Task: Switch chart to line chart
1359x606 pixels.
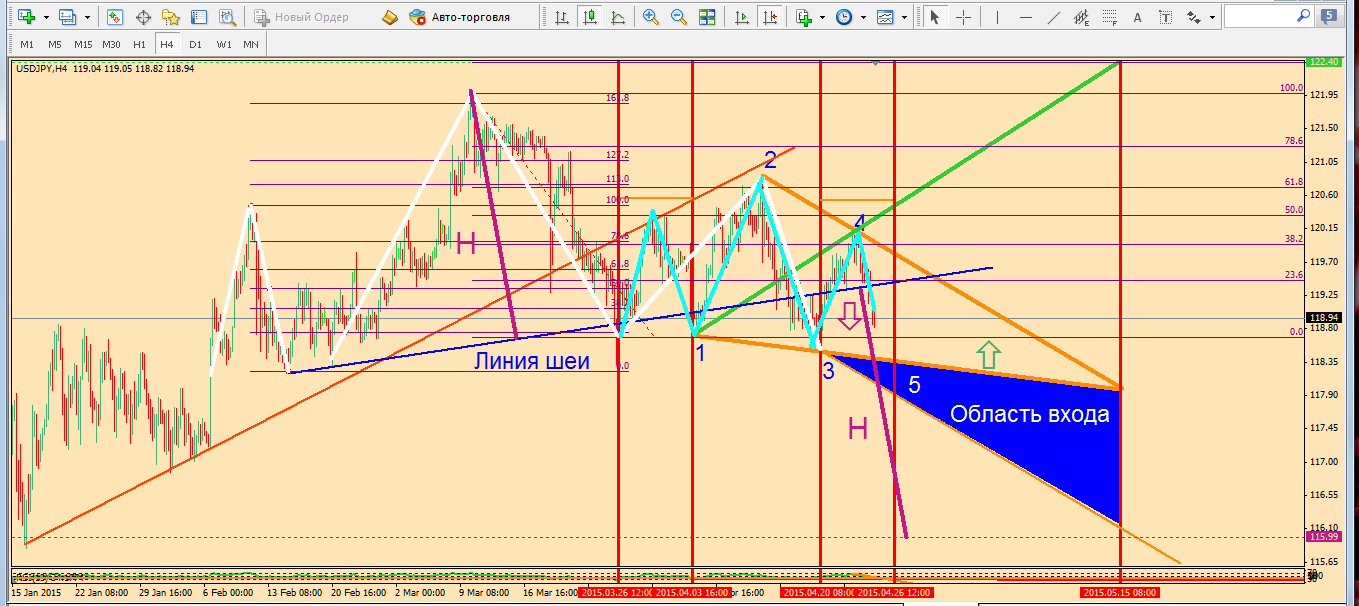Action: (x=619, y=17)
